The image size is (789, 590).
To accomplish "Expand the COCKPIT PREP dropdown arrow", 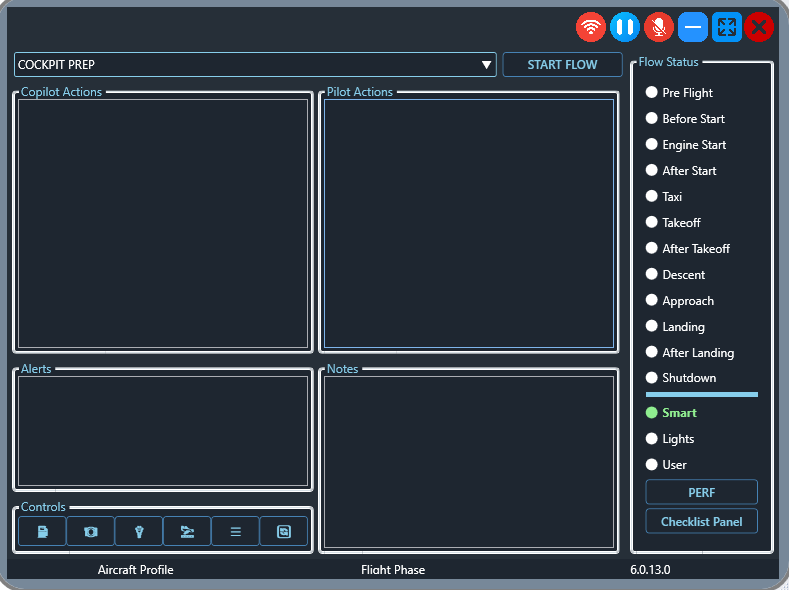I will pos(487,65).
